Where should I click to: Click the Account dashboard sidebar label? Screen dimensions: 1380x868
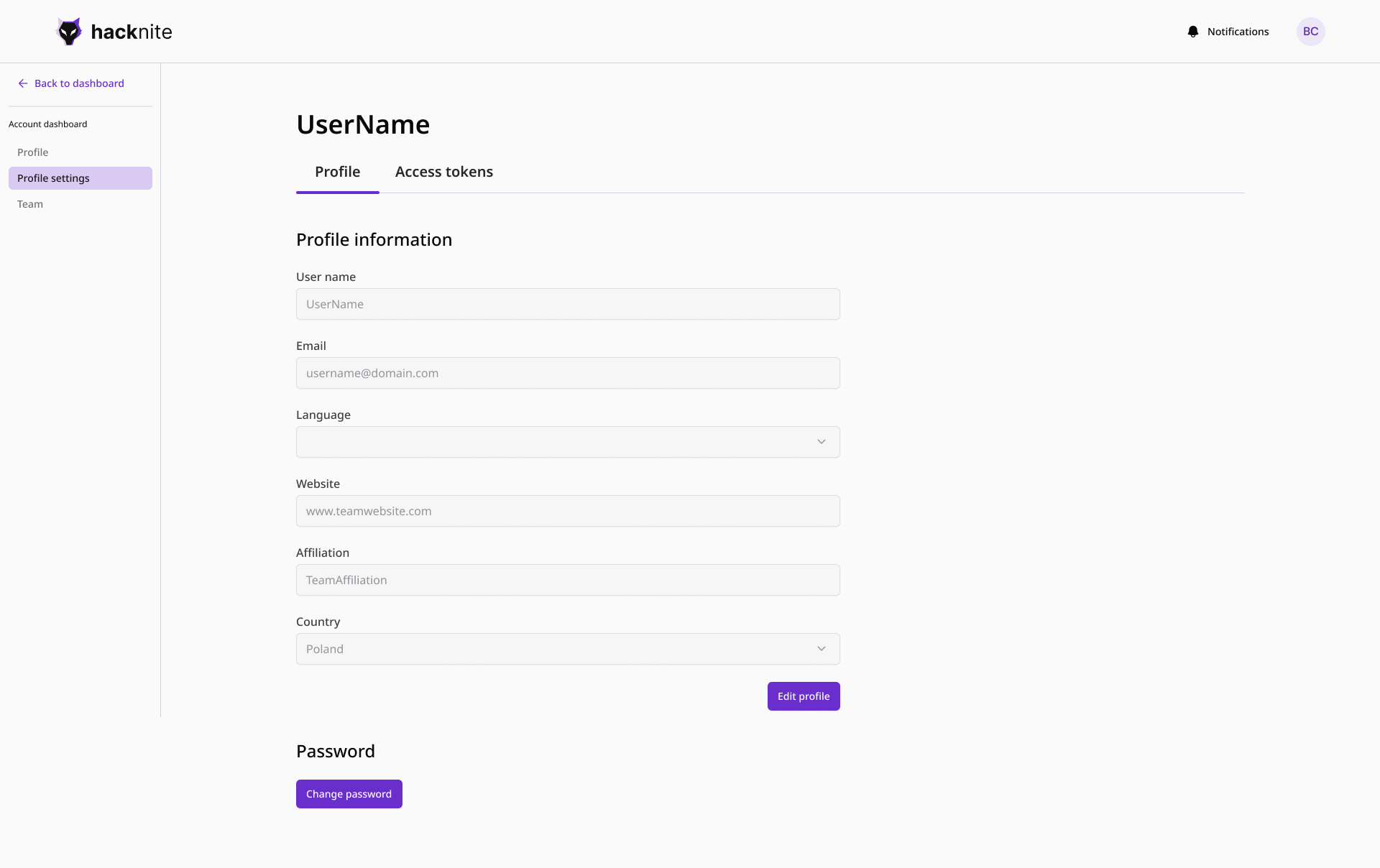(x=47, y=124)
